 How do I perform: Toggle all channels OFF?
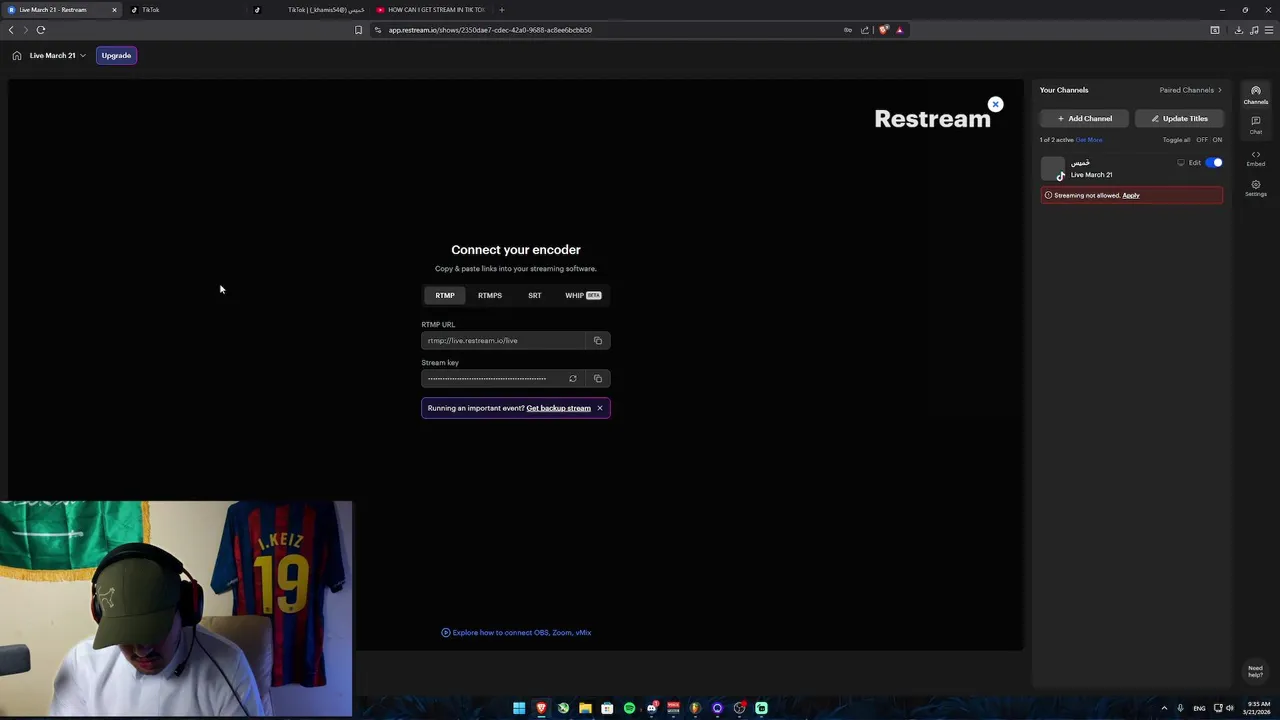click(1202, 140)
